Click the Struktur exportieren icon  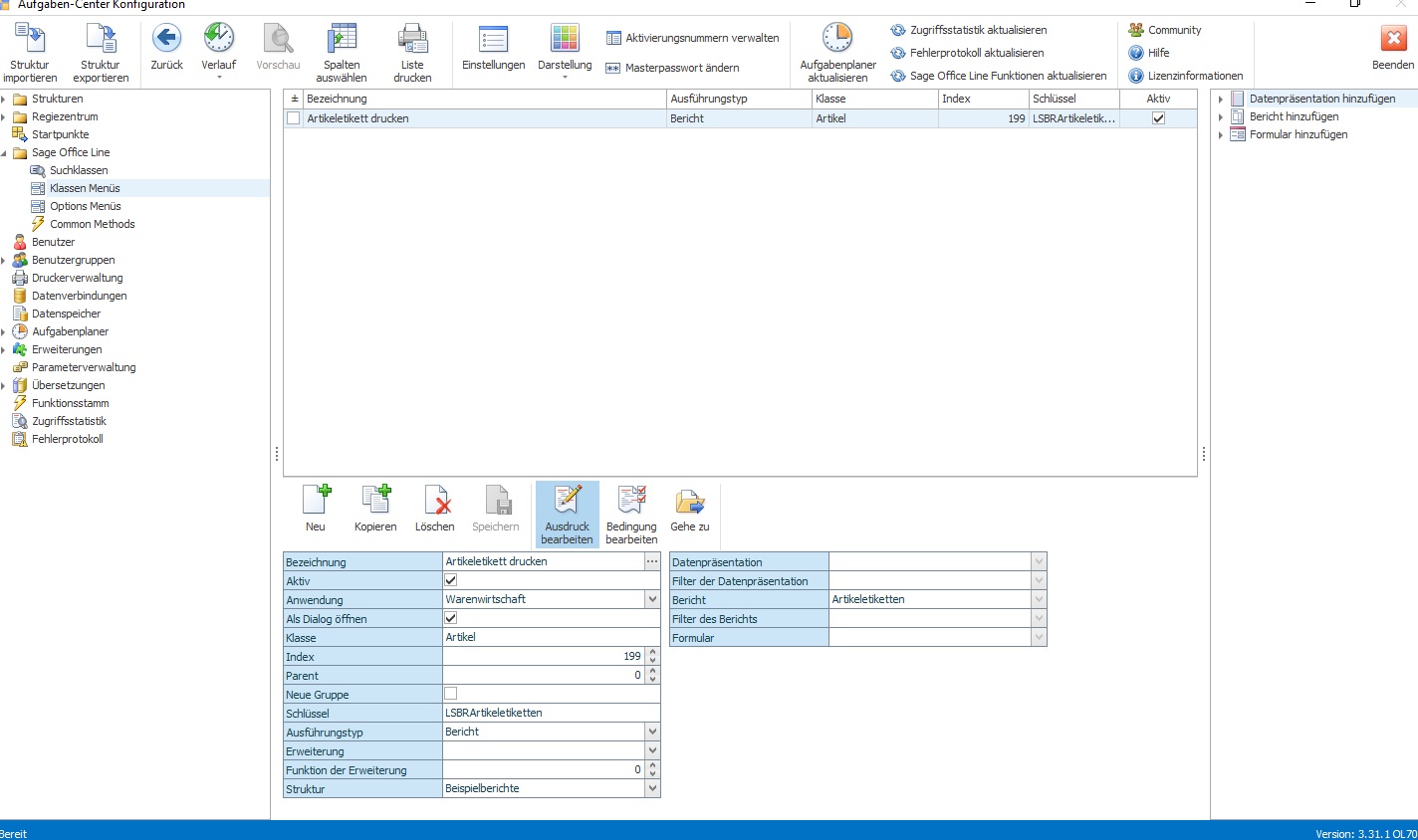coord(101,39)
